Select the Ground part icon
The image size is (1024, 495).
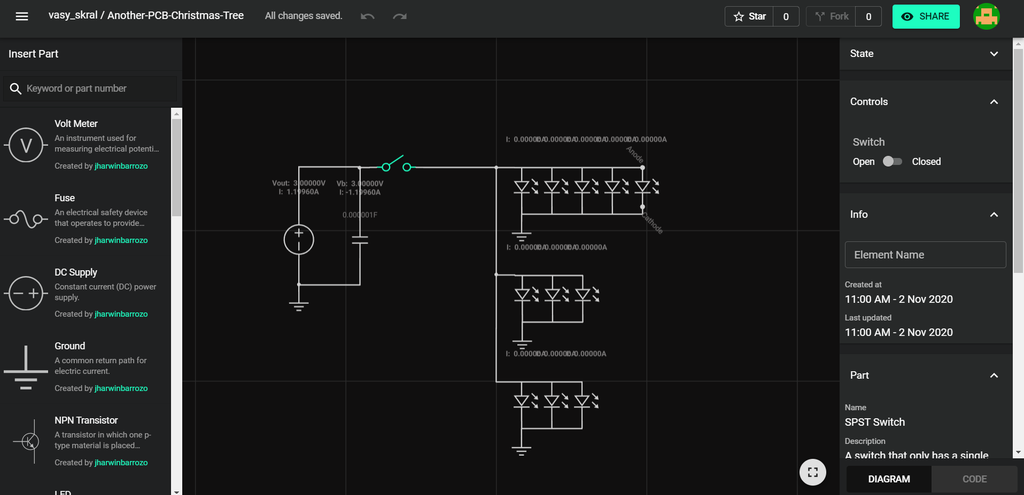tap(25, 368)
